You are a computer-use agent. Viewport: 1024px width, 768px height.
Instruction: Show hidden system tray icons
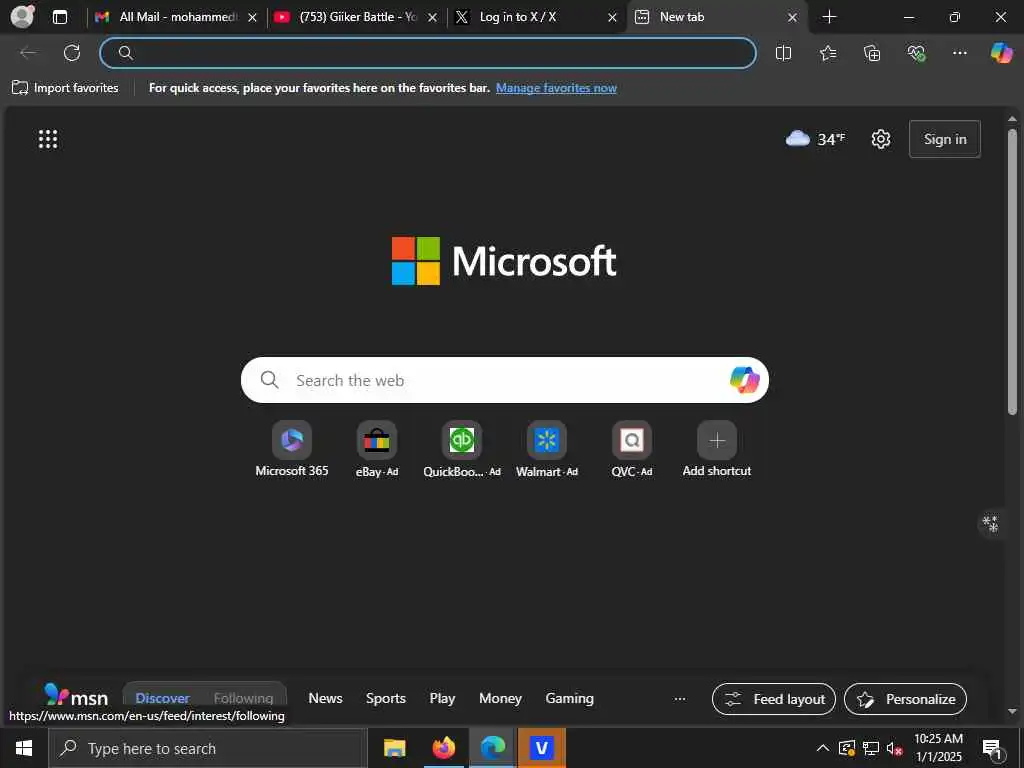click(x=823, y=748)
